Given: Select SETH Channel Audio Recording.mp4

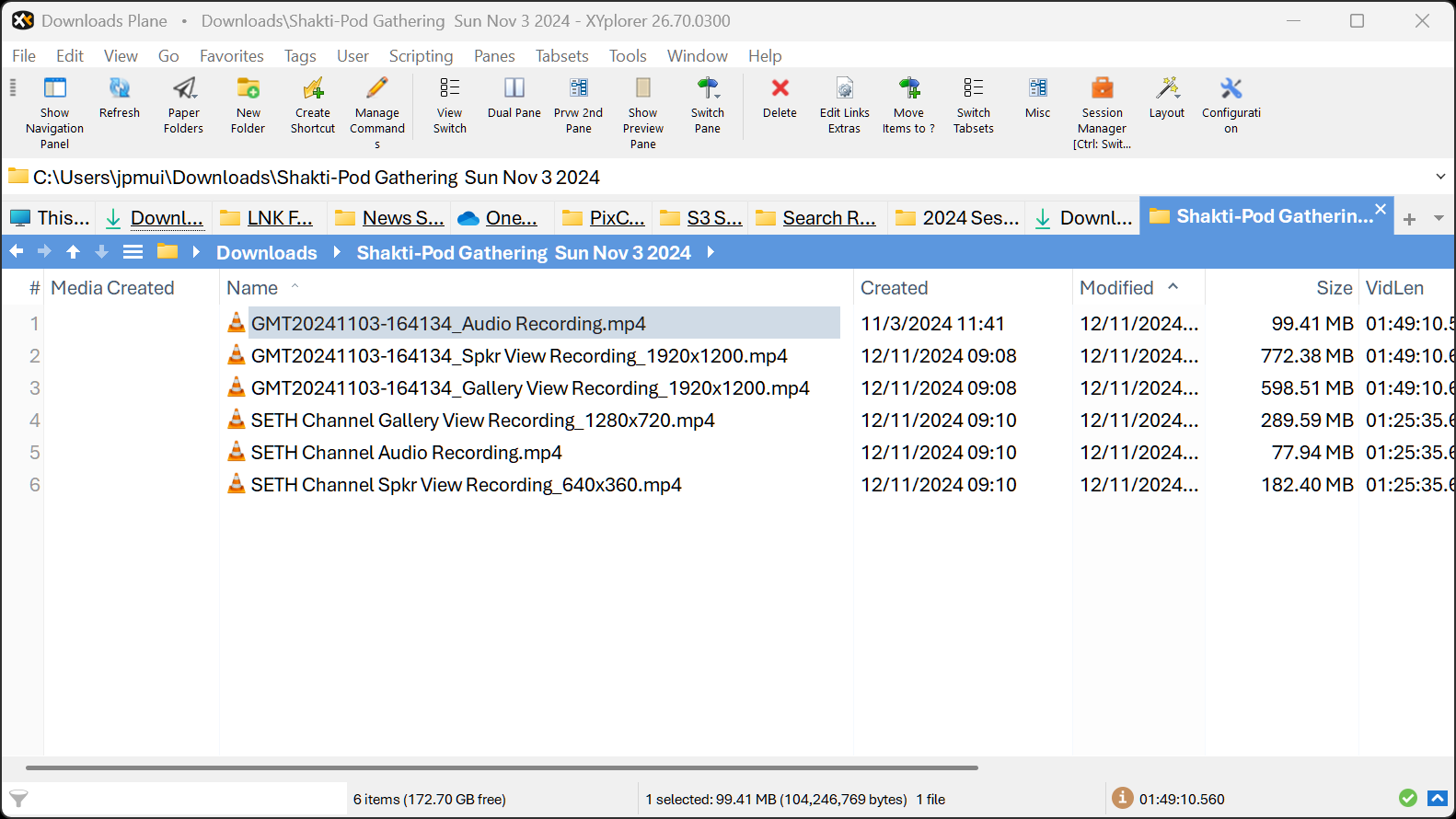Looking at the screenshot, I should click(406, 453).
